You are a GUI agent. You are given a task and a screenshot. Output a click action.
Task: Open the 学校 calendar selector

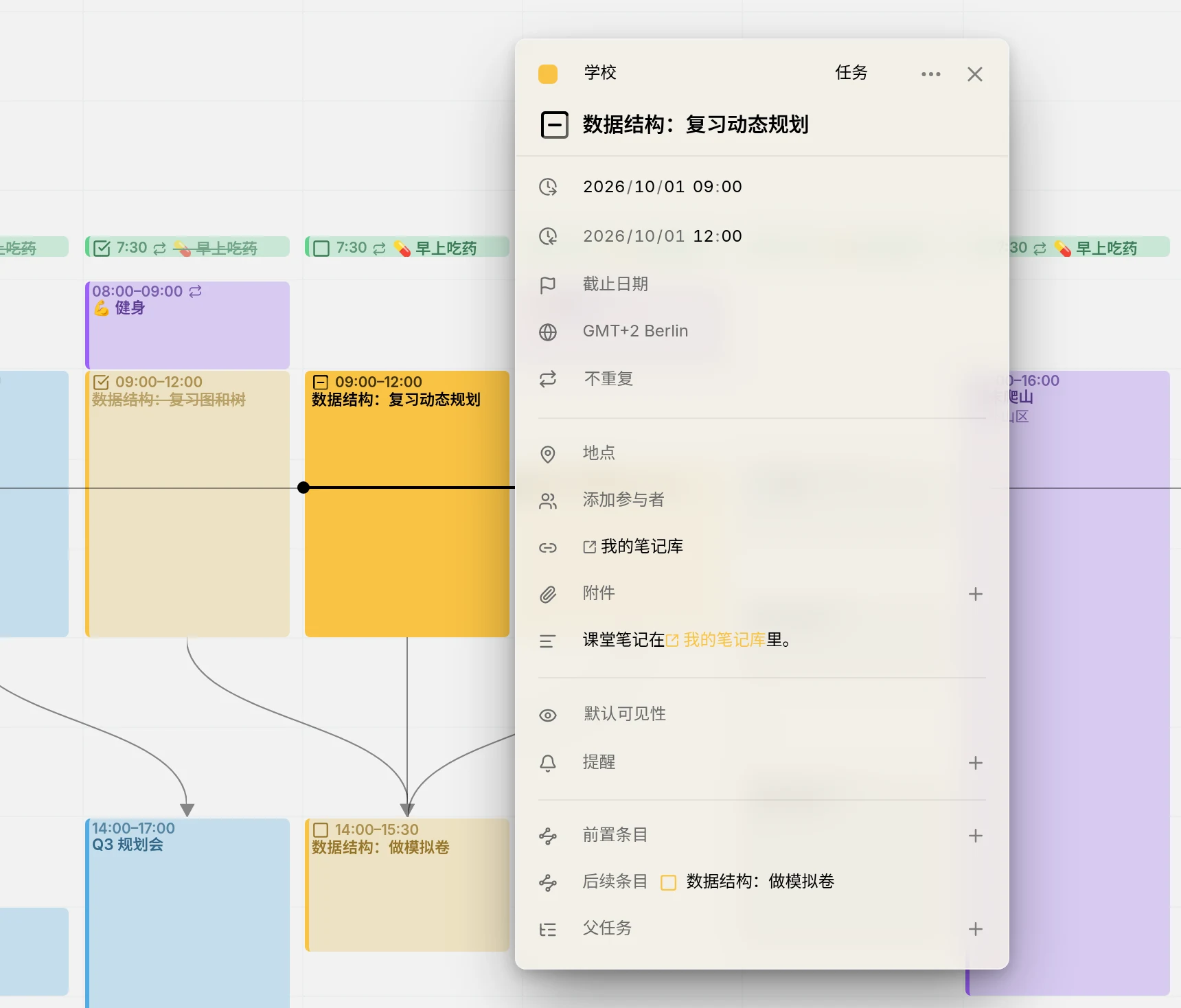click(600, 73)
